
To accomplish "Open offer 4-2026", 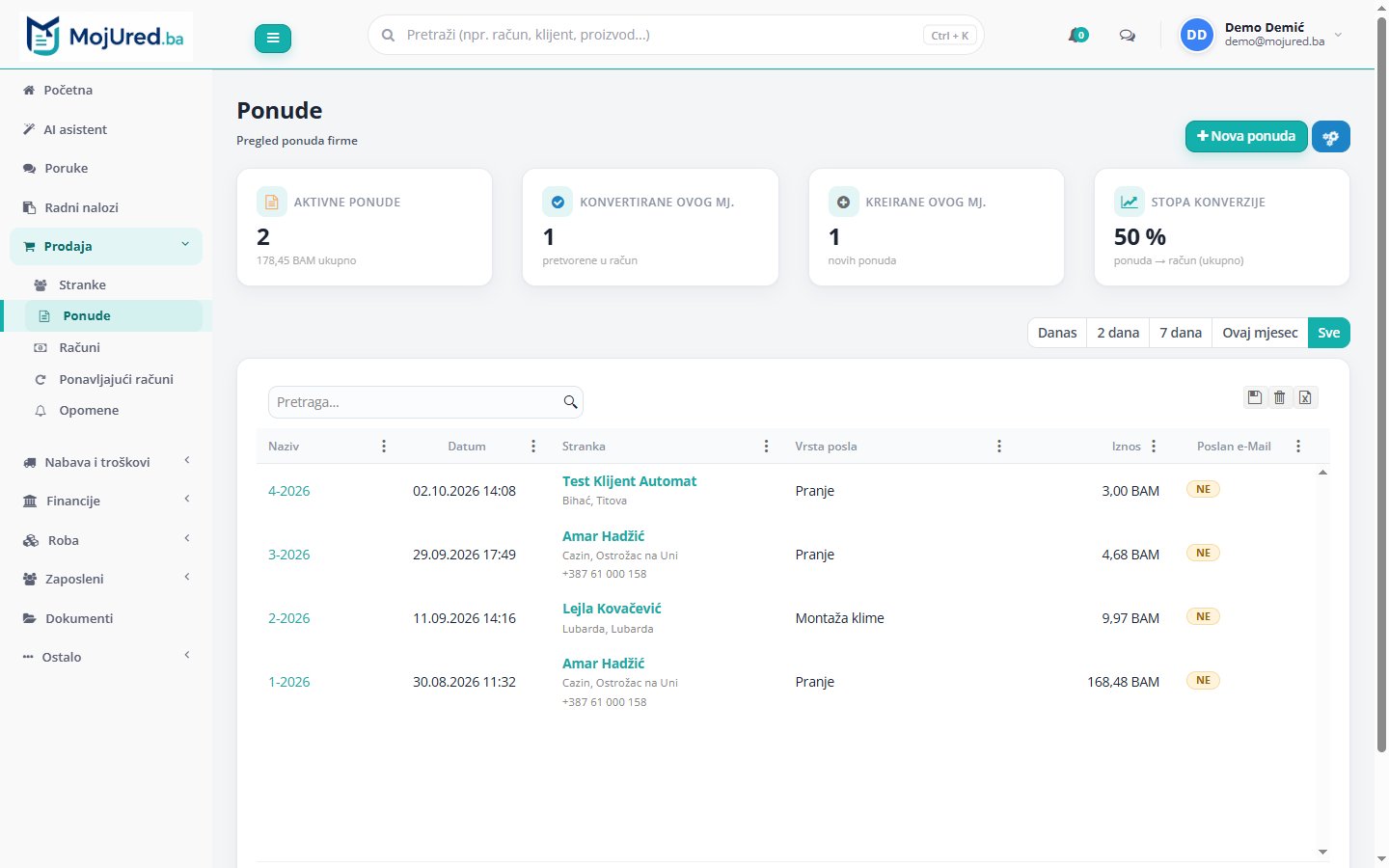I will (289, 491).
